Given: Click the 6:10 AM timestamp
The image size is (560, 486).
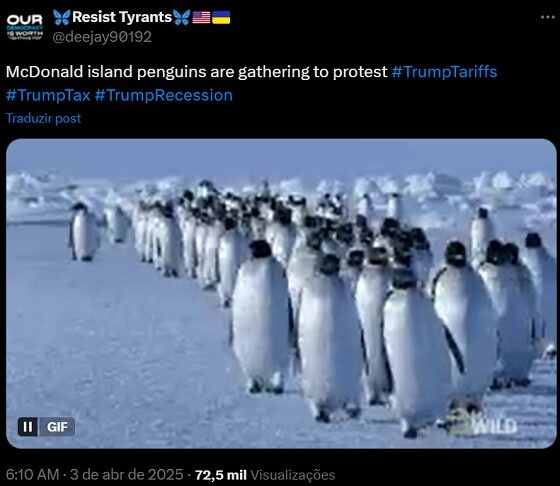Looking at the screenshot, I should [32, 475].
